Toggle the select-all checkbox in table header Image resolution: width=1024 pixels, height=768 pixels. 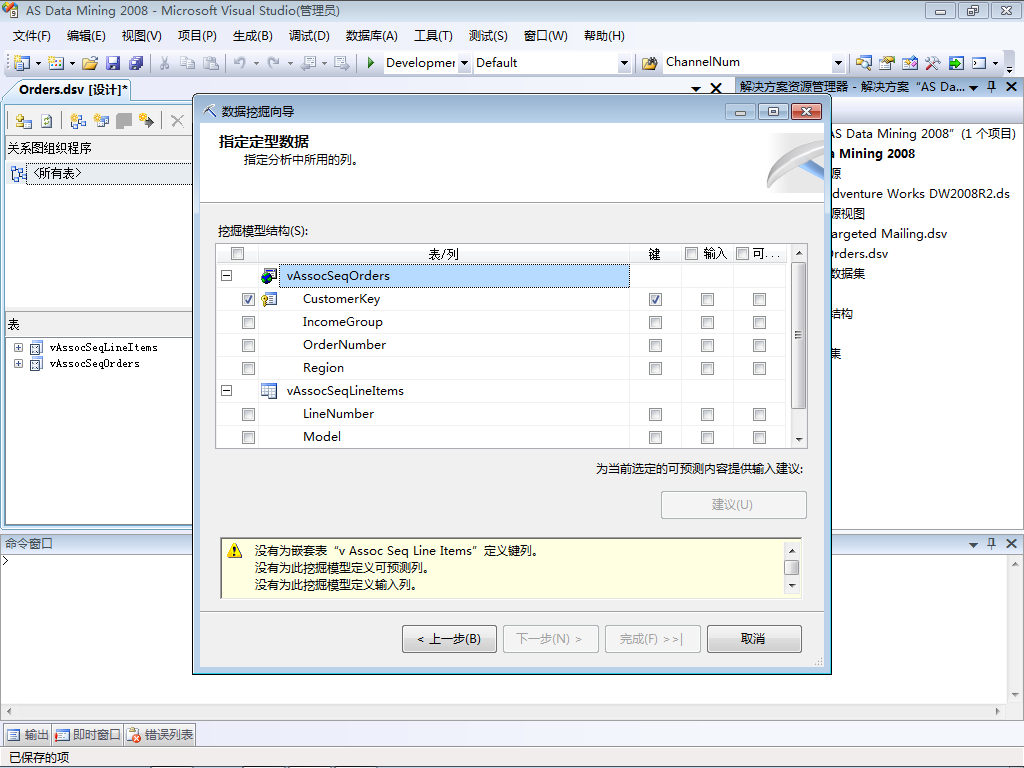(x=237, y=253)
